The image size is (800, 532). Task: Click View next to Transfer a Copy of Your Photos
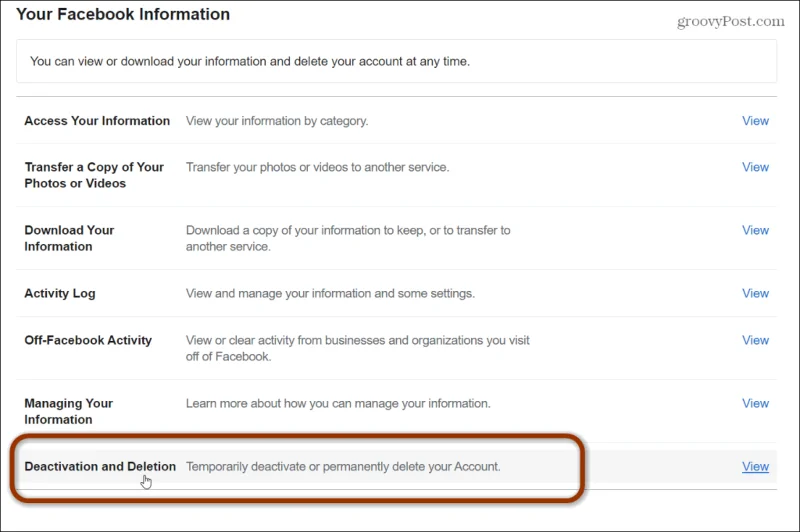point(755,167)
